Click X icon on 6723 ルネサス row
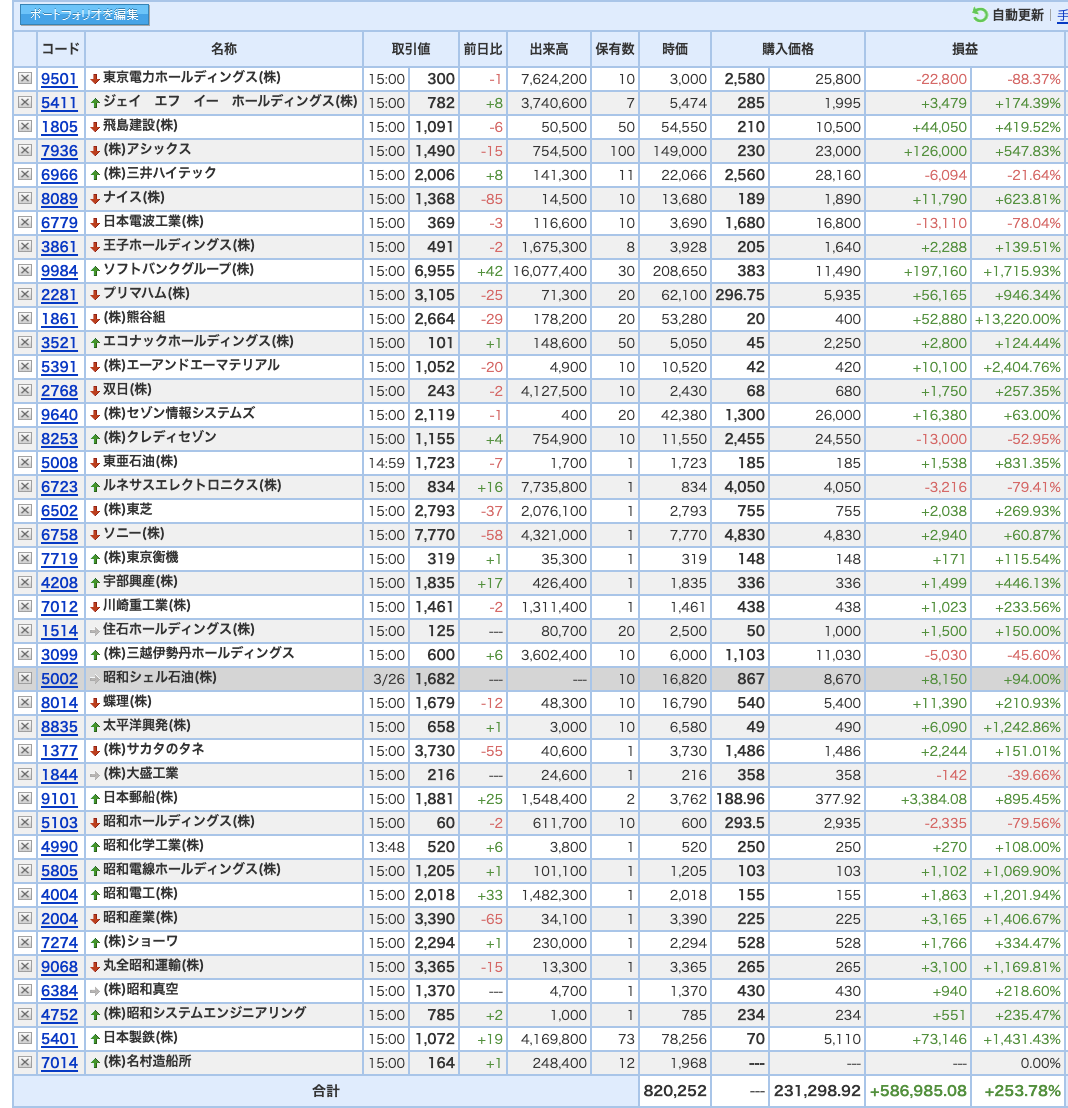 (25, 487)
